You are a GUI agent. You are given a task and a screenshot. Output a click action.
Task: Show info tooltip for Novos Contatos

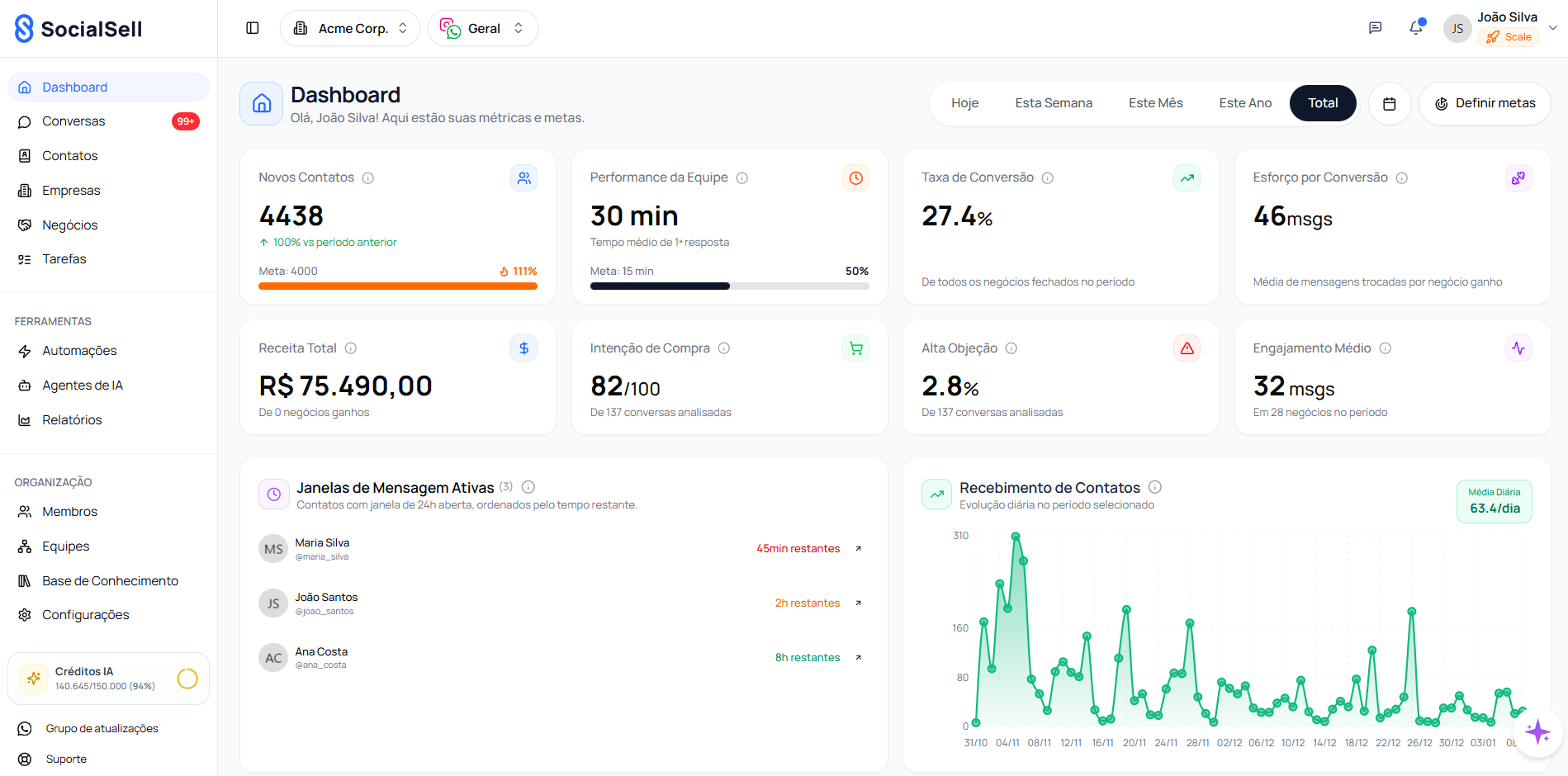[368, 178]
